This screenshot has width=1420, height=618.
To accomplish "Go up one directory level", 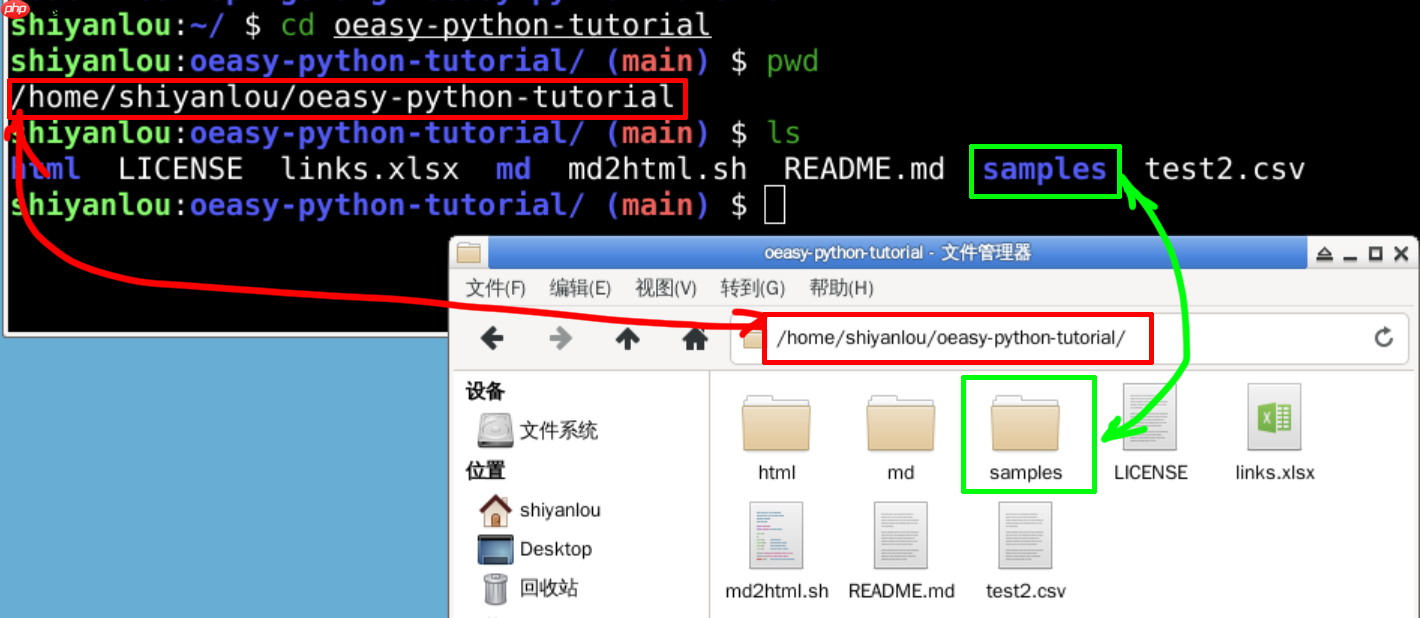I will [x=628, y=338].
